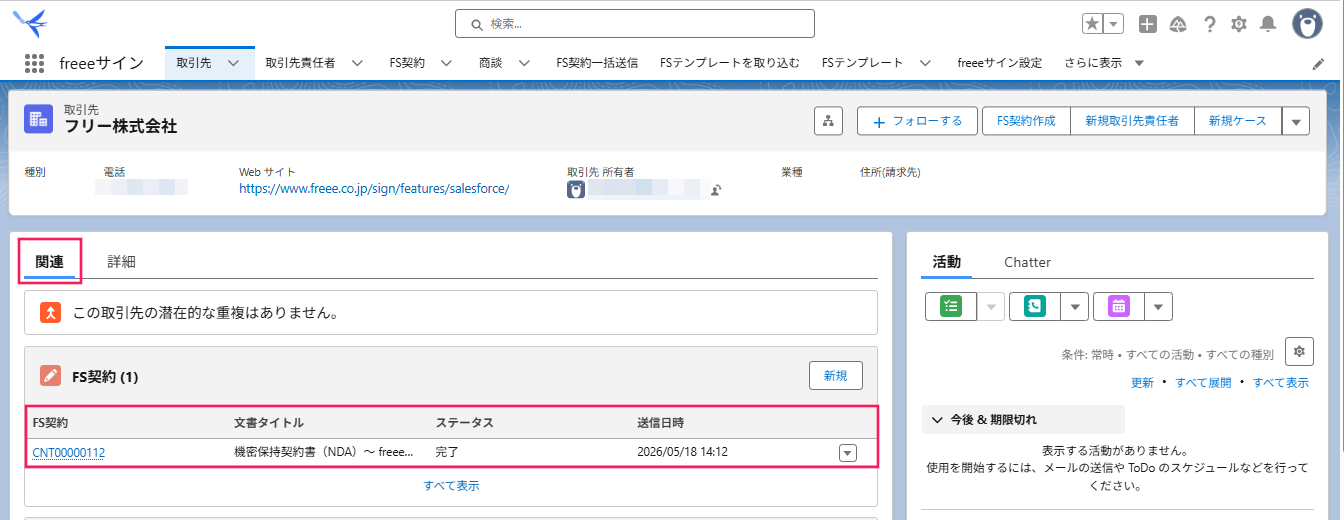This screenshot has height=520, width=1344.
Task: Open the FSテンプレート navigation tab
Action: (x=862, y=63)
